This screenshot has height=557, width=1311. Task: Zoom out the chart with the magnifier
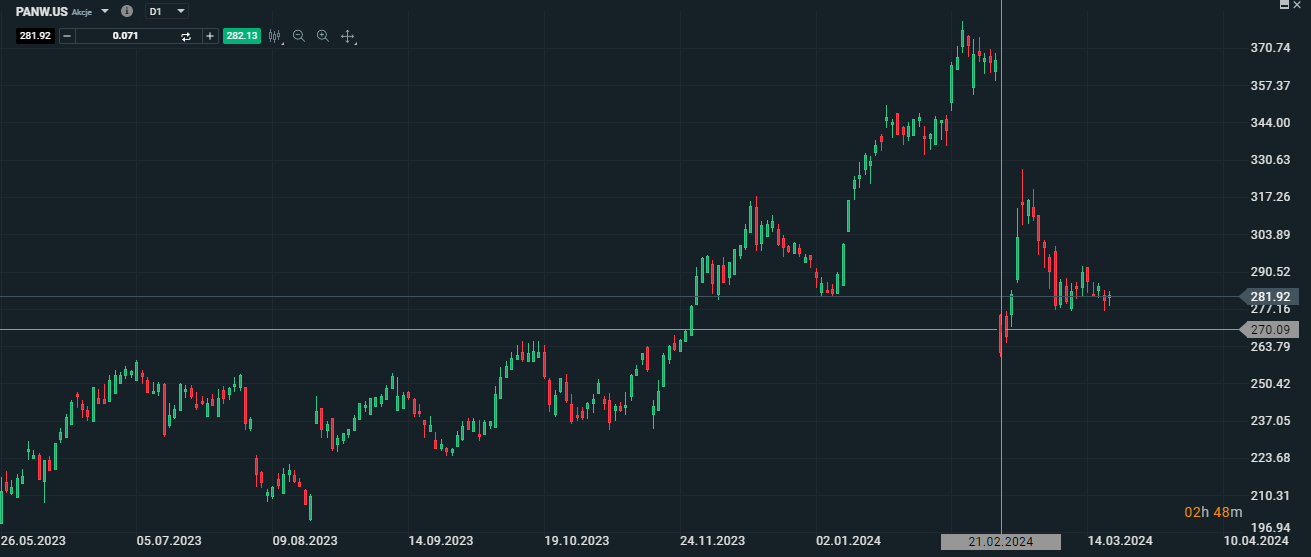pos(299,36)
